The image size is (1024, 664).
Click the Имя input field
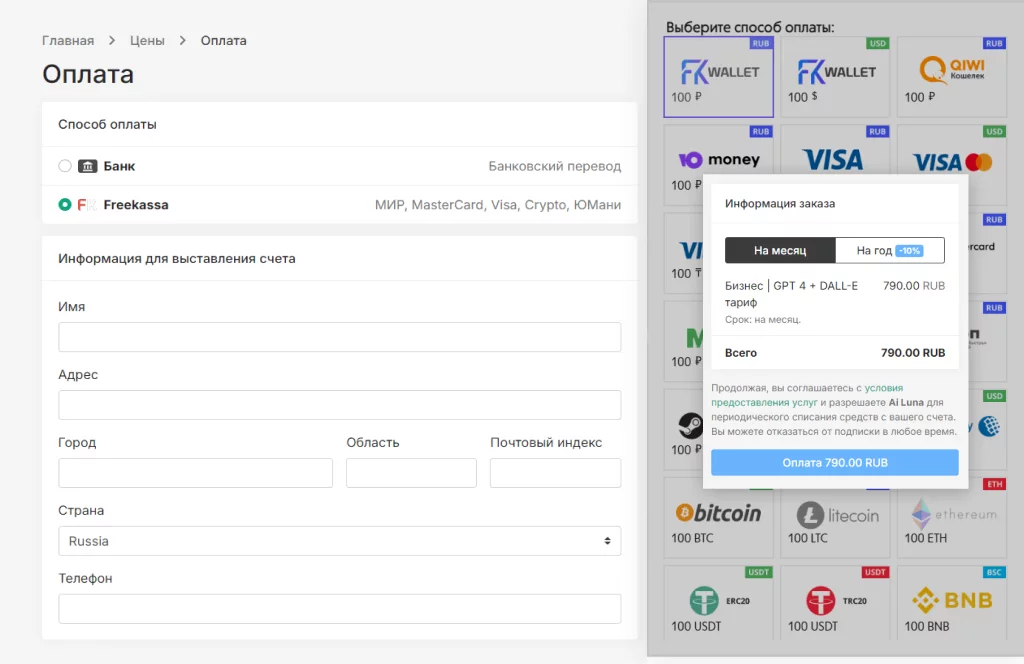339,337
